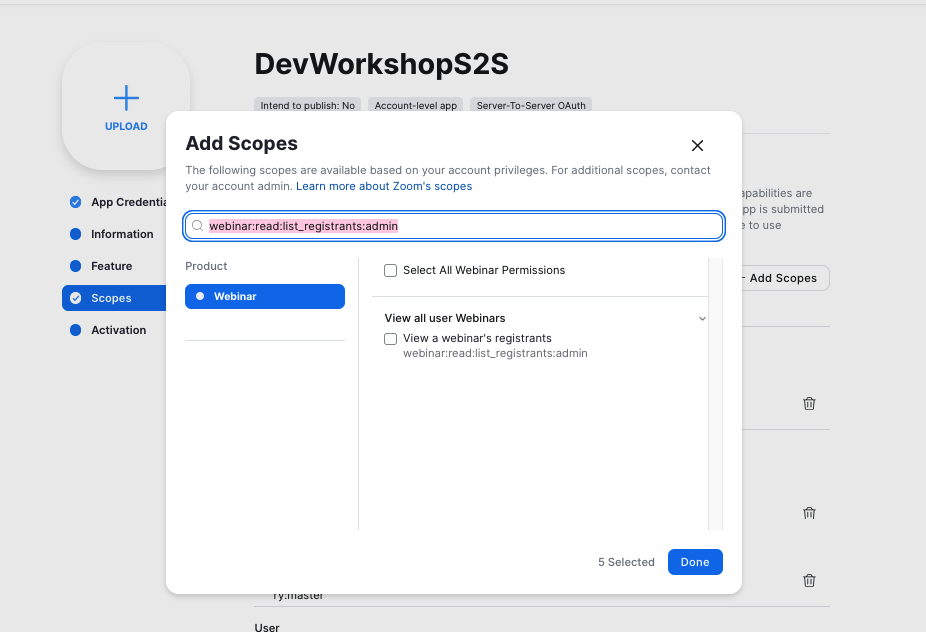Image resolution: width=926 pixels, height=632 pixels.
Task: Click the scope search input field
Action: click(x=454, y=226)
